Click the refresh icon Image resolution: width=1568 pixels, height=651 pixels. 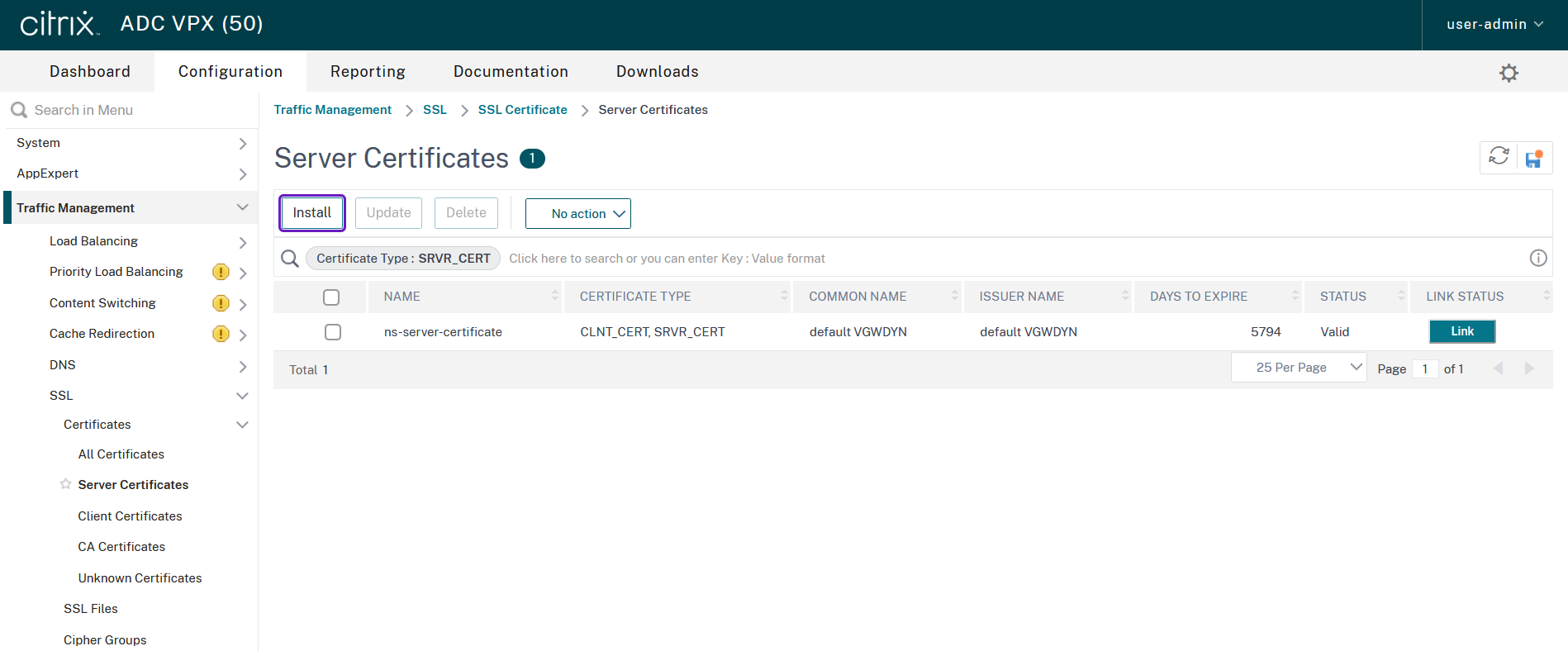tap(1499, 156)
